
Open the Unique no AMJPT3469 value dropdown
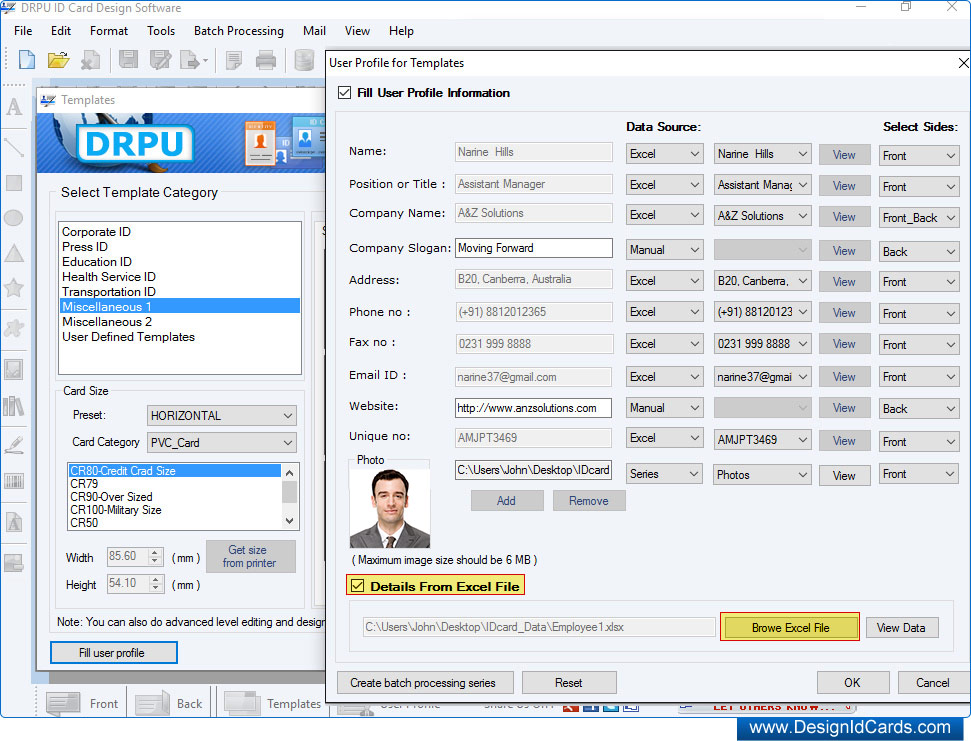[x=762, y=440]
